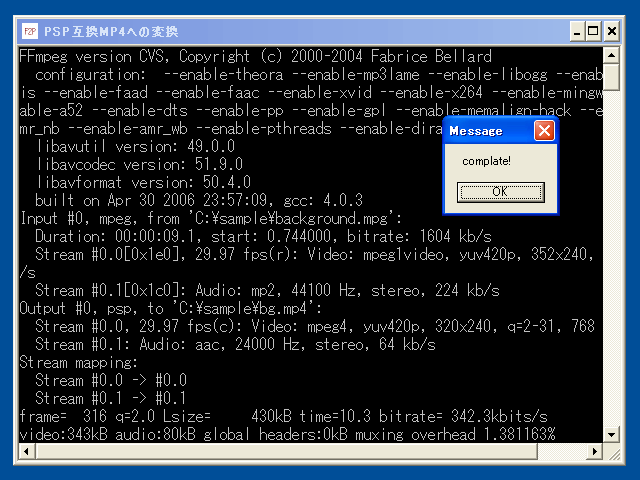Click the 'Stream mapping:' line
640x480 pixels.
(78, 362)
